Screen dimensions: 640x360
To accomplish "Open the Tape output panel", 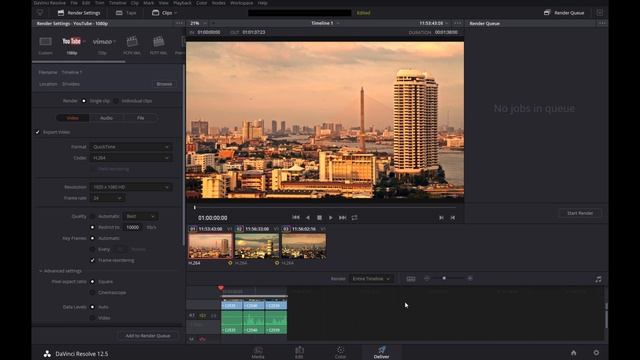I will point(126,13).
